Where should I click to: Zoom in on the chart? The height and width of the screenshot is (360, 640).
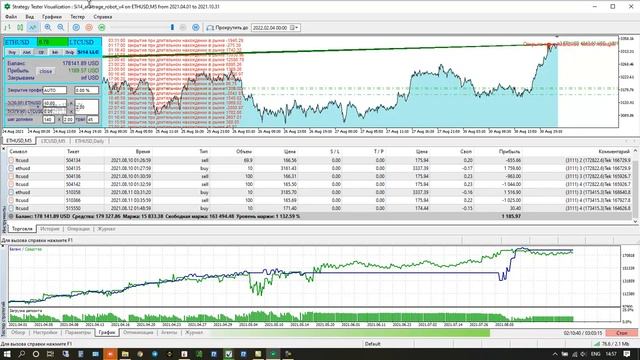pos(48,27)
